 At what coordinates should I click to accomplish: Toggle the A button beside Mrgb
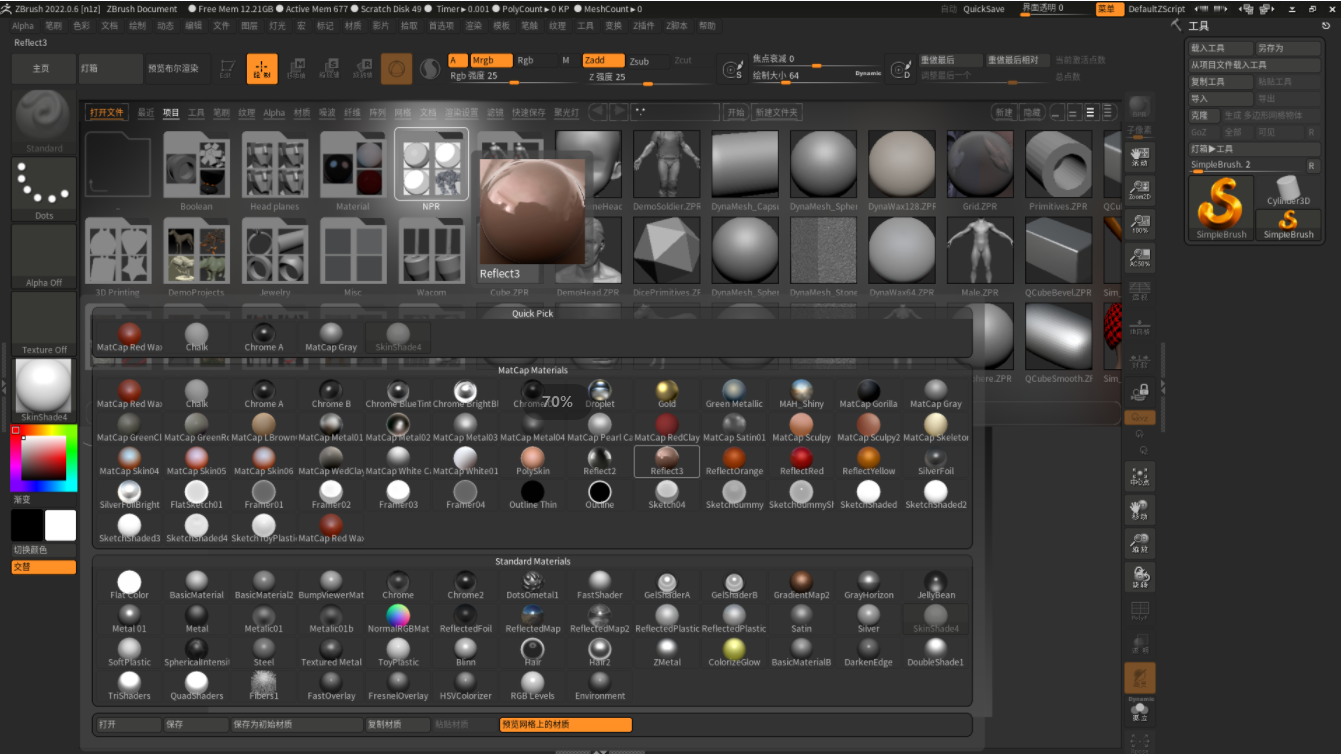pos(457,60)
